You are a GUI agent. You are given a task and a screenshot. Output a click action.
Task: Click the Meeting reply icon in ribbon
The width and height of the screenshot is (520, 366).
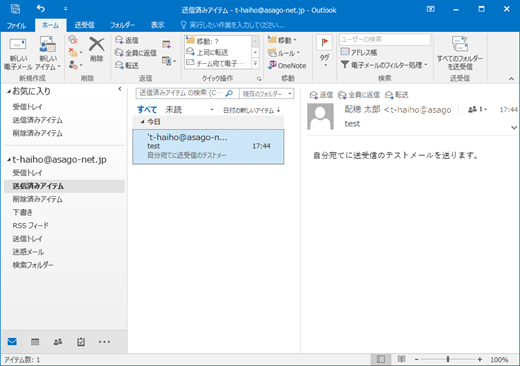tap(166, 44)
